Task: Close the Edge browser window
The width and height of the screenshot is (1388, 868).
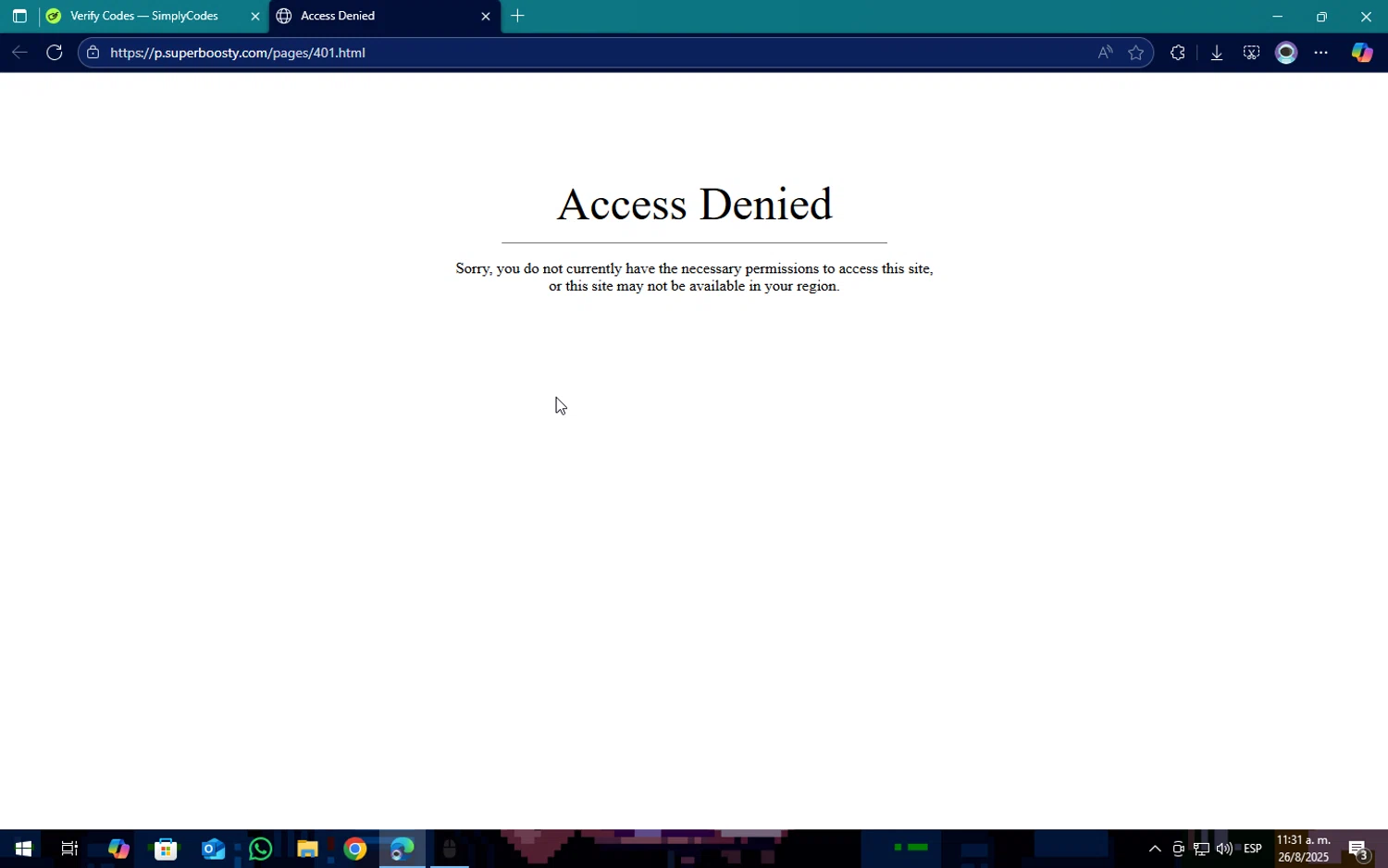Action: click(1366, 16)
